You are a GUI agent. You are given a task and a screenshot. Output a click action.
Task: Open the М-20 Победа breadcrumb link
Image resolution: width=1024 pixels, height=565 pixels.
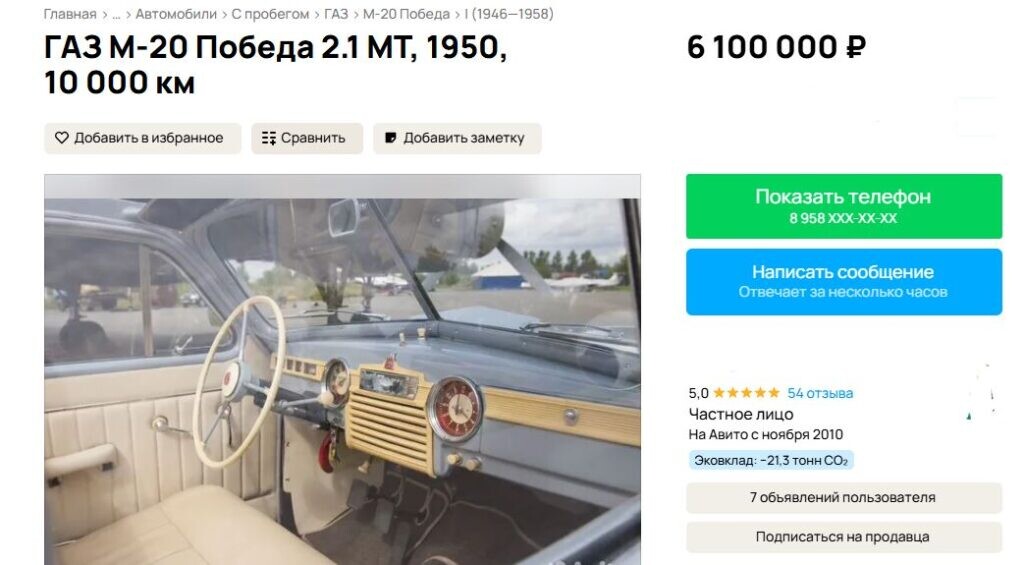coord(406,14)
